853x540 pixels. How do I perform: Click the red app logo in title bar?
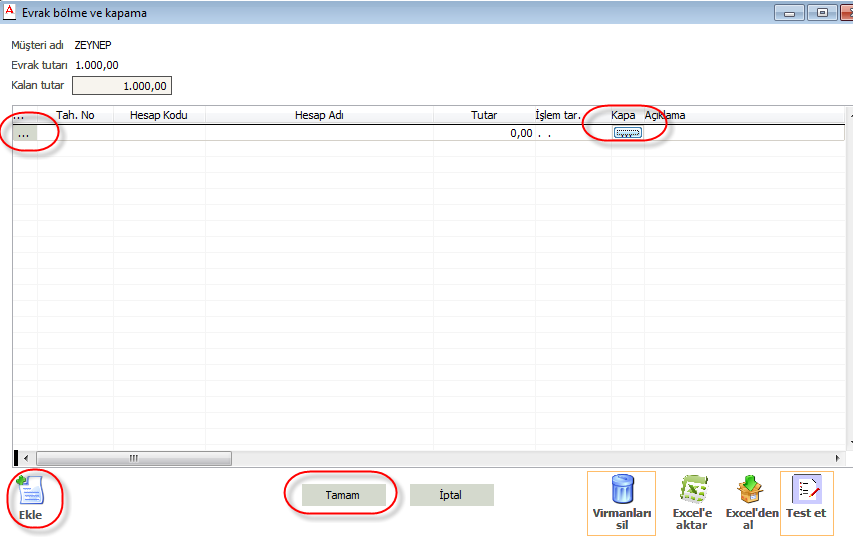(10, 13)
